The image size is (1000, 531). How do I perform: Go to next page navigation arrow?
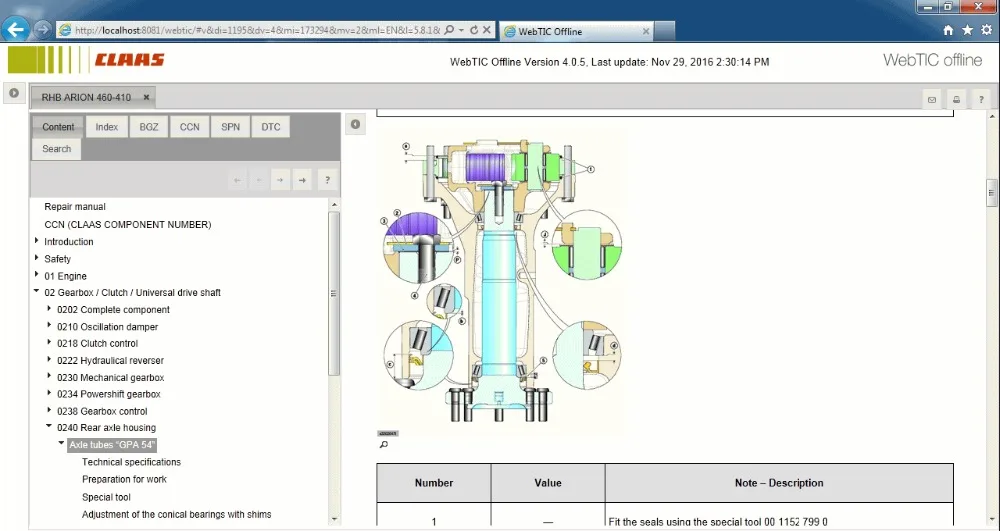click(281, 180)
